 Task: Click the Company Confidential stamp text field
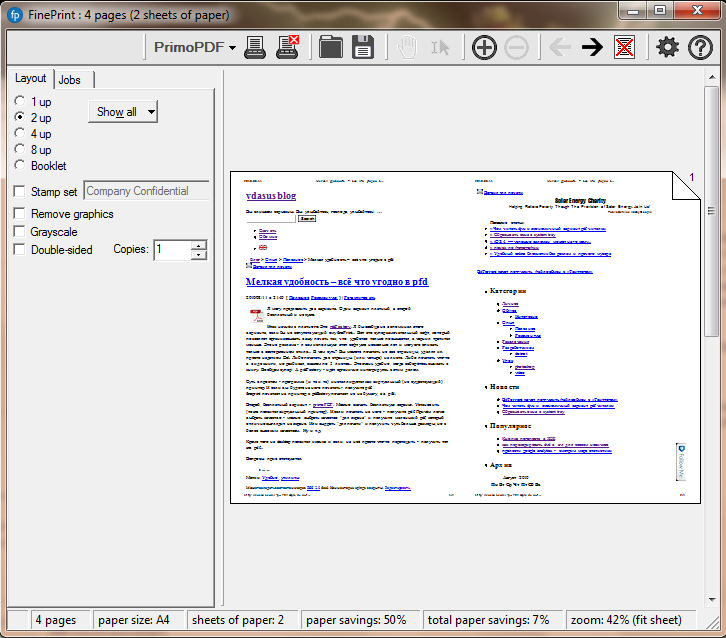click(146, 191)
